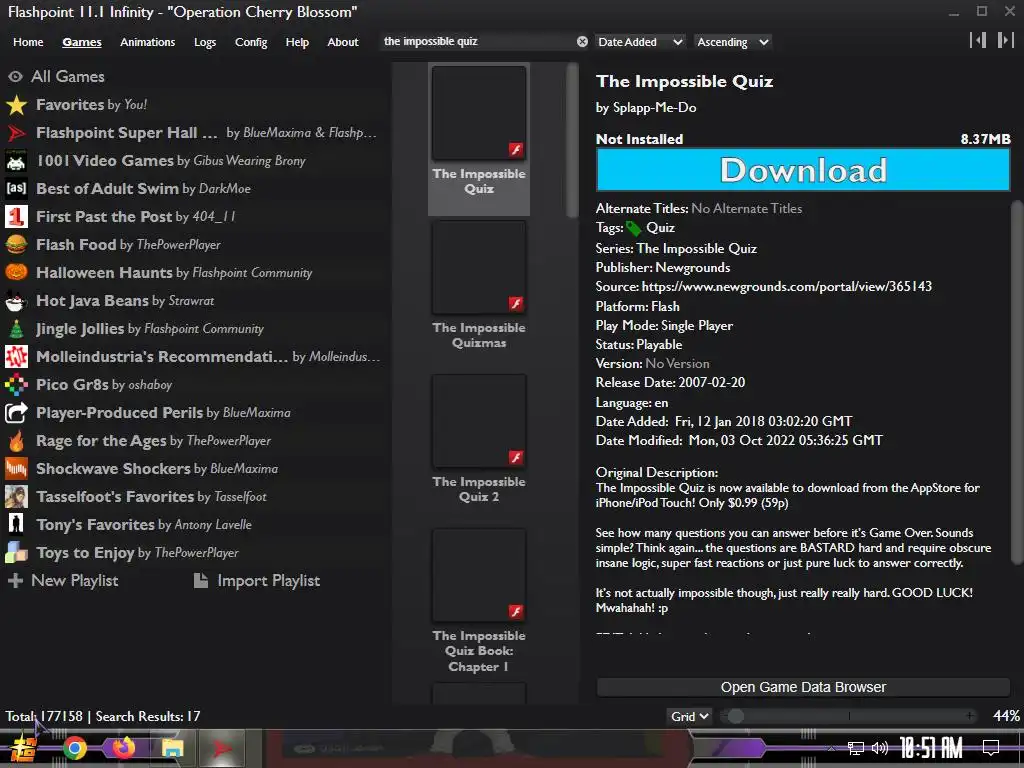Screen dimensions: 1024x768
Task: Click the All Games label
Action: pyautogui.click(x=68, y=76)
